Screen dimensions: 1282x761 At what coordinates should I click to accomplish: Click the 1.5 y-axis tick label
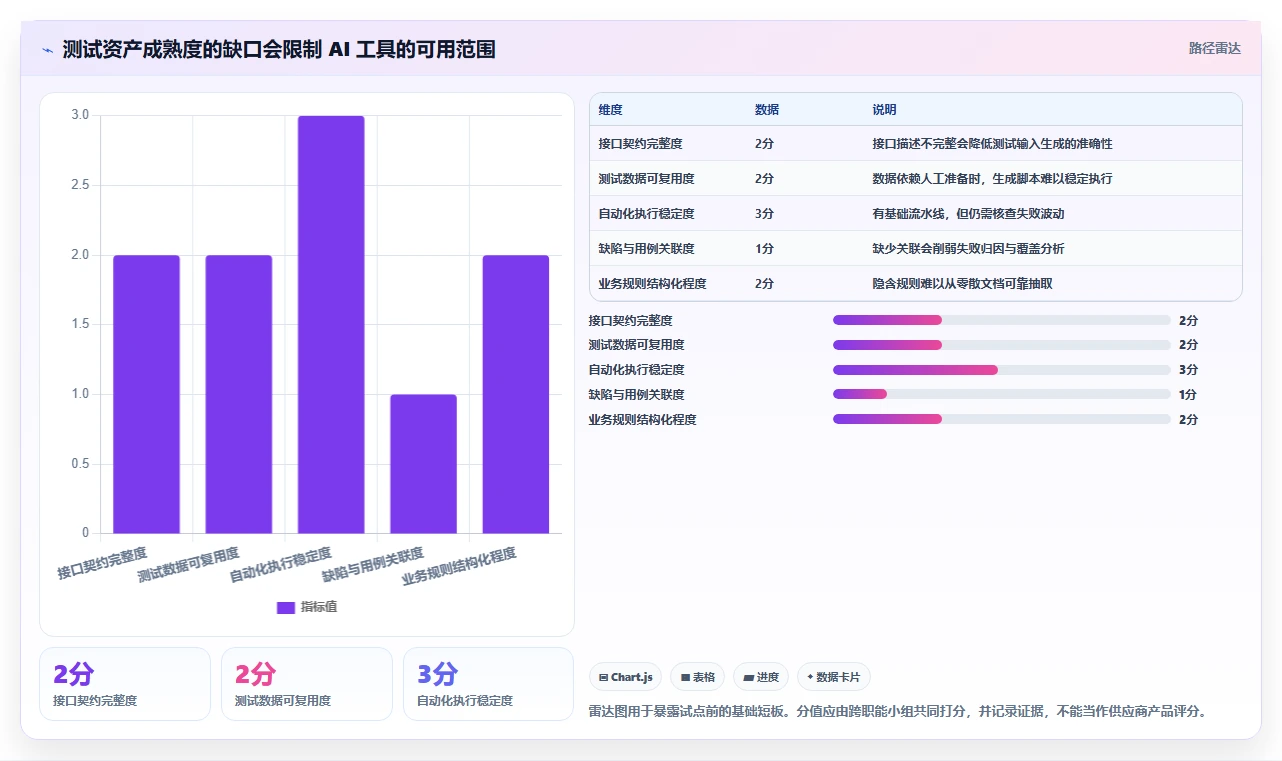(x=80, y=324)
